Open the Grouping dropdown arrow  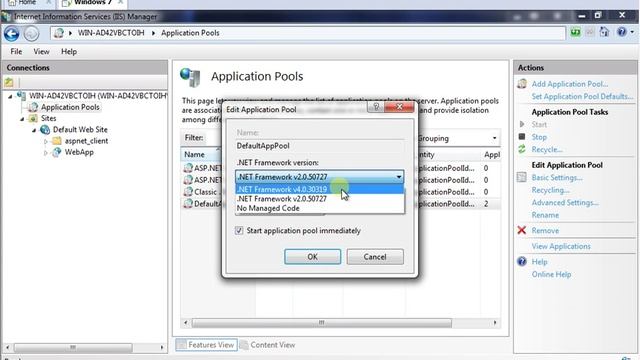(x=494, y=138)
